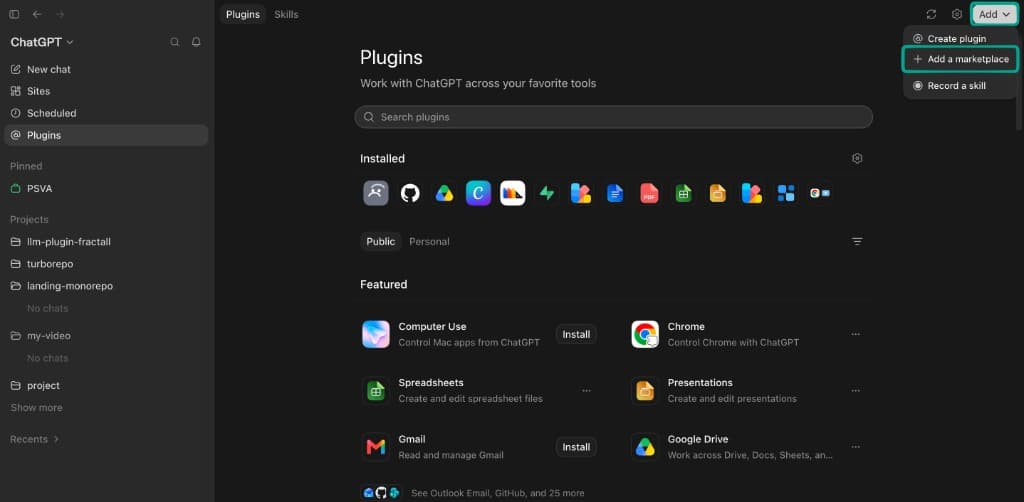Open the GitHub installed plugin icon
This screenshot has height=502, width=1024.
(410, 193)
